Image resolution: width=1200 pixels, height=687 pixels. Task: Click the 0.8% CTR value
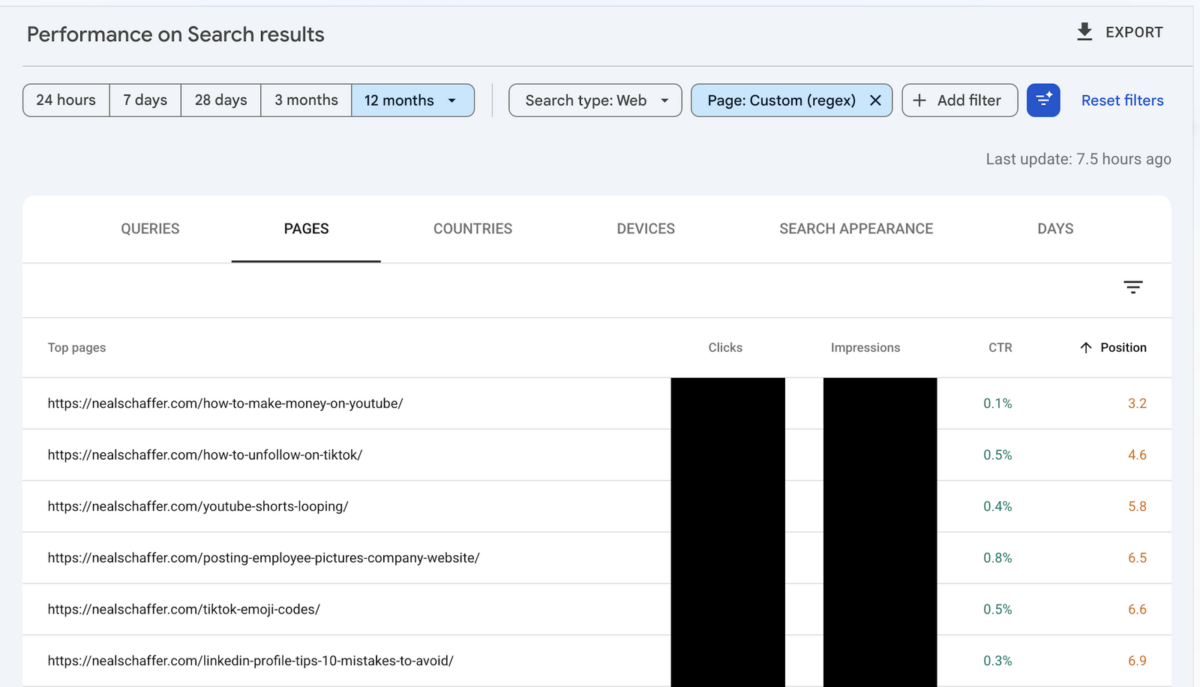[998, 558]
